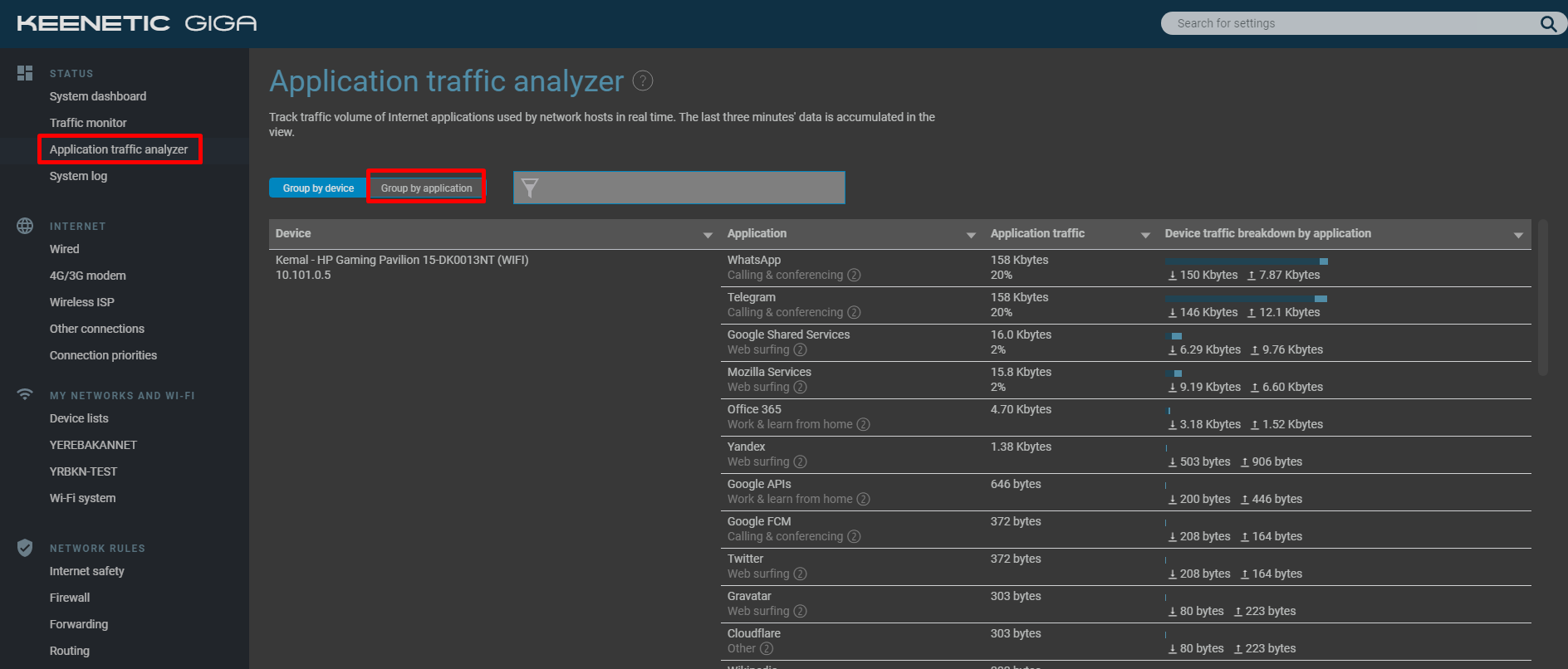The height and width of the screenshot is (669, 1568).
Task: Click the Status dashboard icon in the sidebar
Action: (x=25, y=73)
